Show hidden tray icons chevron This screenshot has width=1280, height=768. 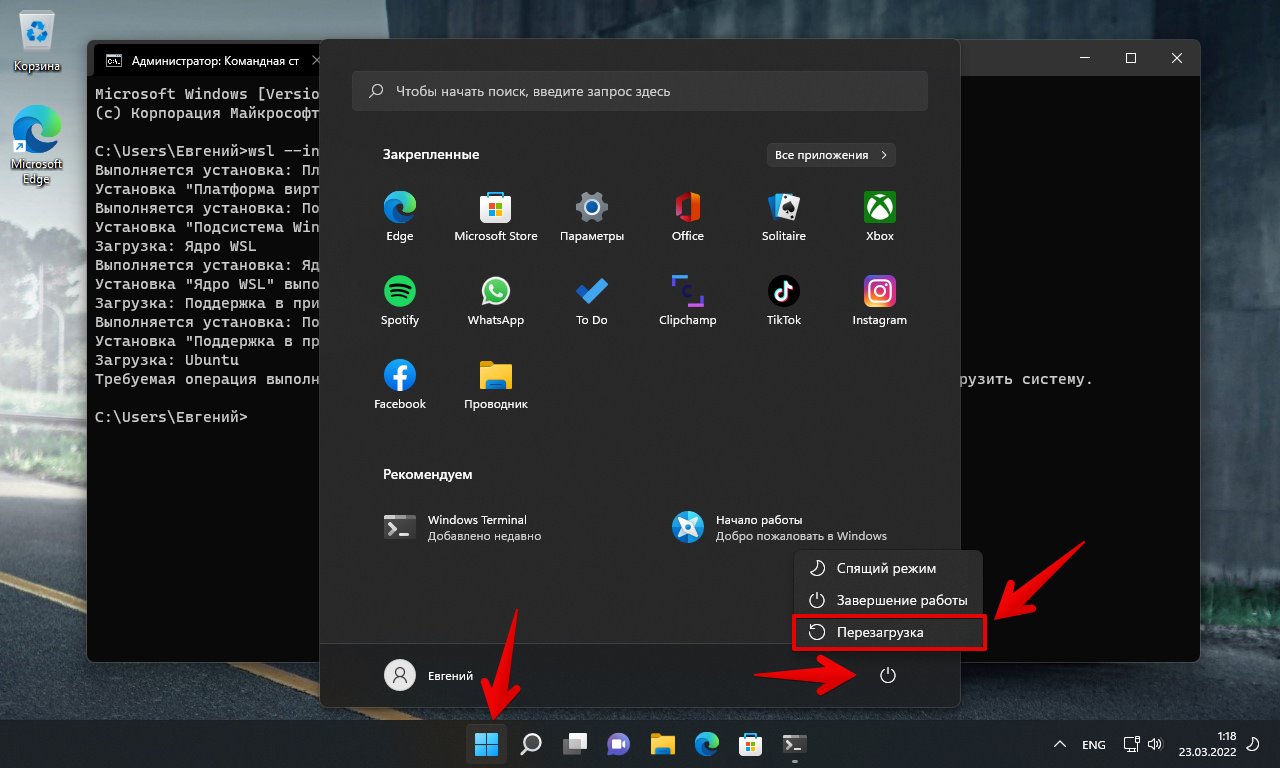[1060, 745]
